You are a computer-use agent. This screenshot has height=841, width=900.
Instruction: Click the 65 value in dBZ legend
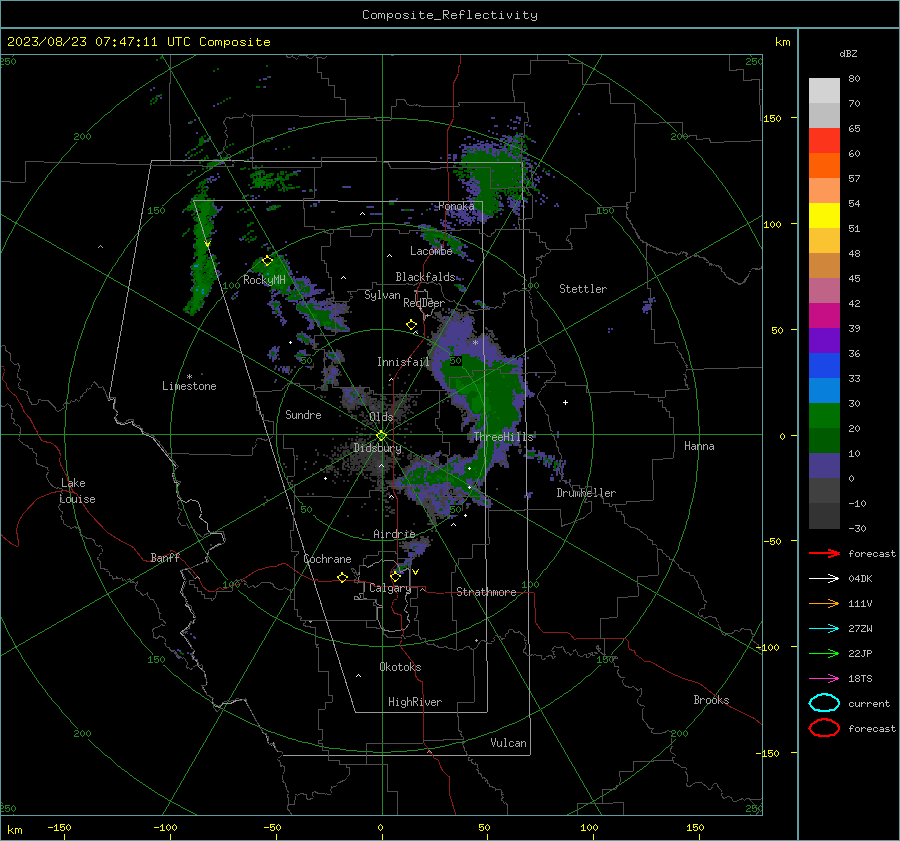click(854, 129)
